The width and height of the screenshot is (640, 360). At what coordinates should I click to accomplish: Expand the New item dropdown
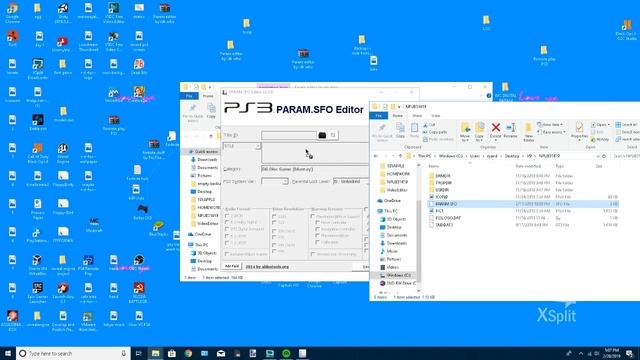pos(551,124)
